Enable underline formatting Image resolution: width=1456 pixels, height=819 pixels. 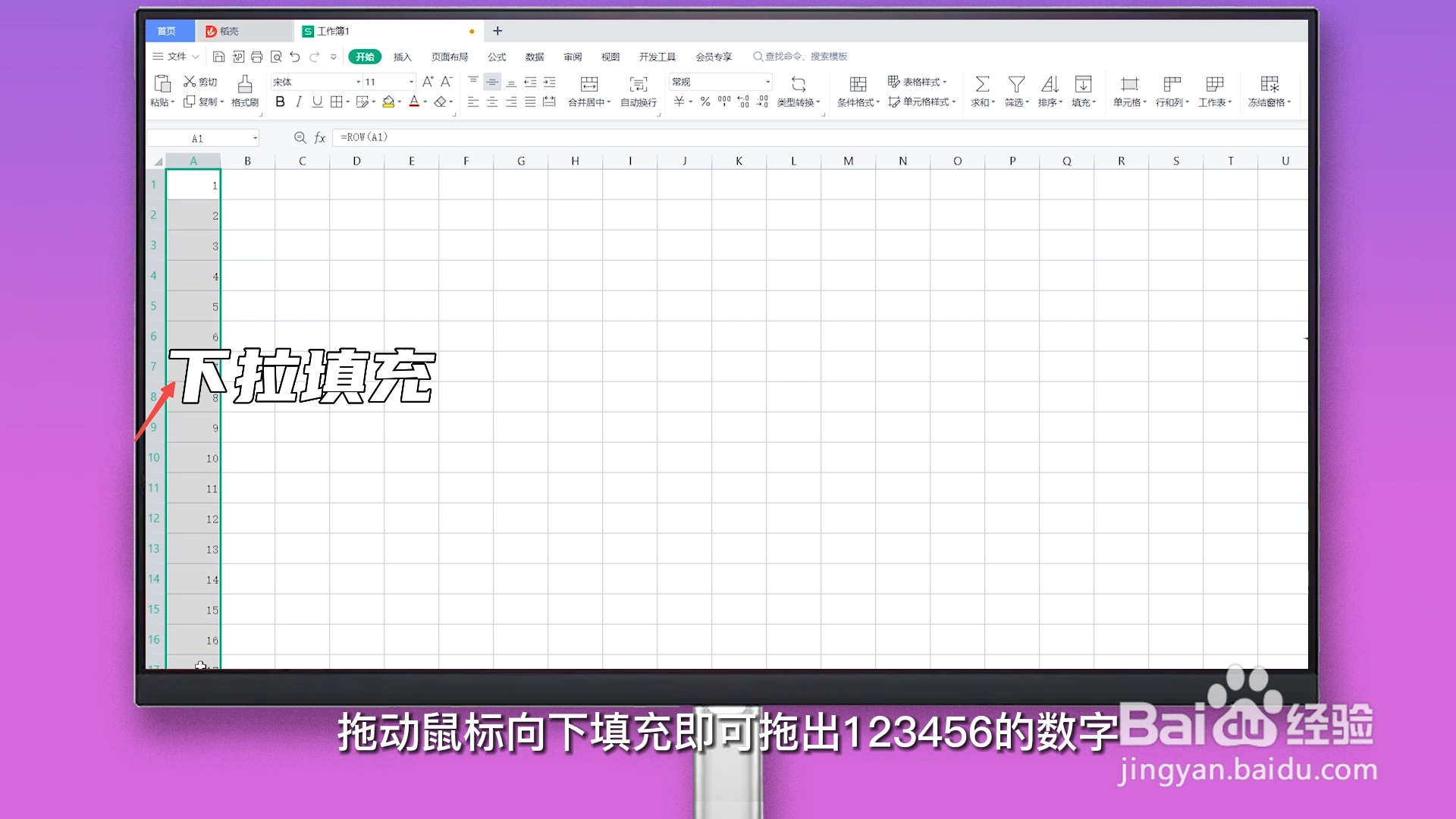(x=317, y=102)
